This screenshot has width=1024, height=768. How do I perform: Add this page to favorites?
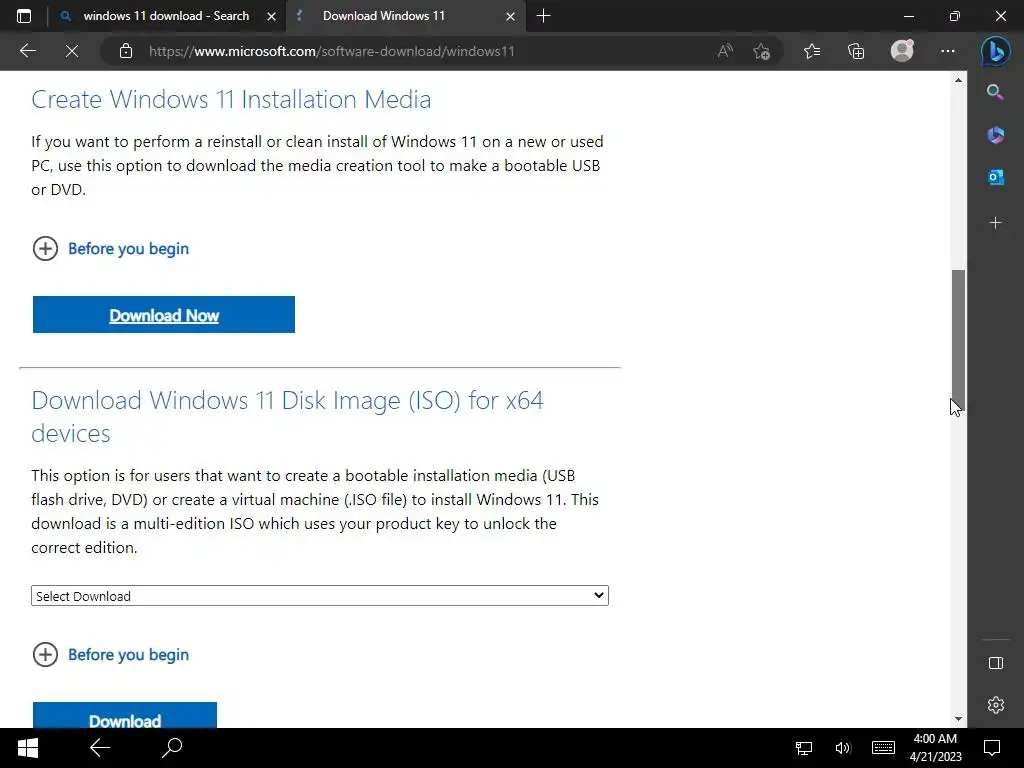(761, 51)
